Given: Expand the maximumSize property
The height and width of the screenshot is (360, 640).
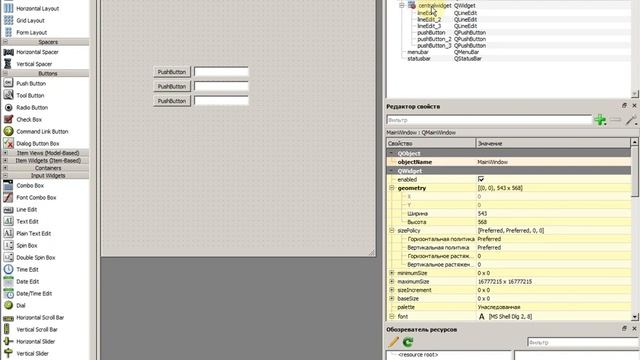Looking at the screenshot, I should [x=392, y=281].
